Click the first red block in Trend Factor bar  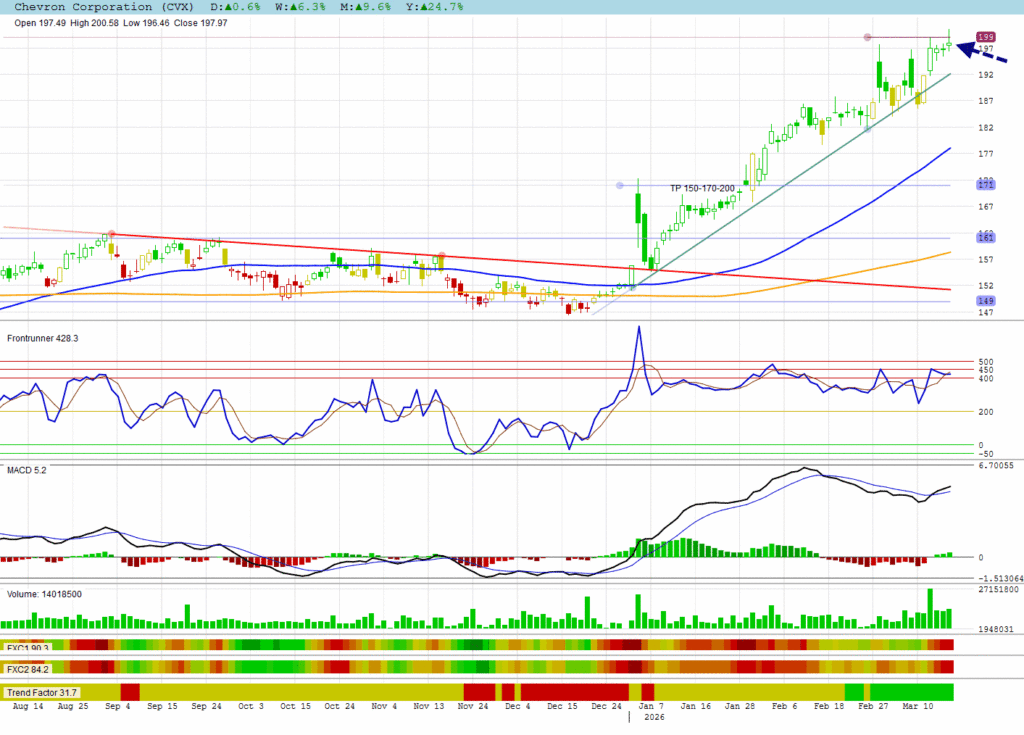[130, 692]
